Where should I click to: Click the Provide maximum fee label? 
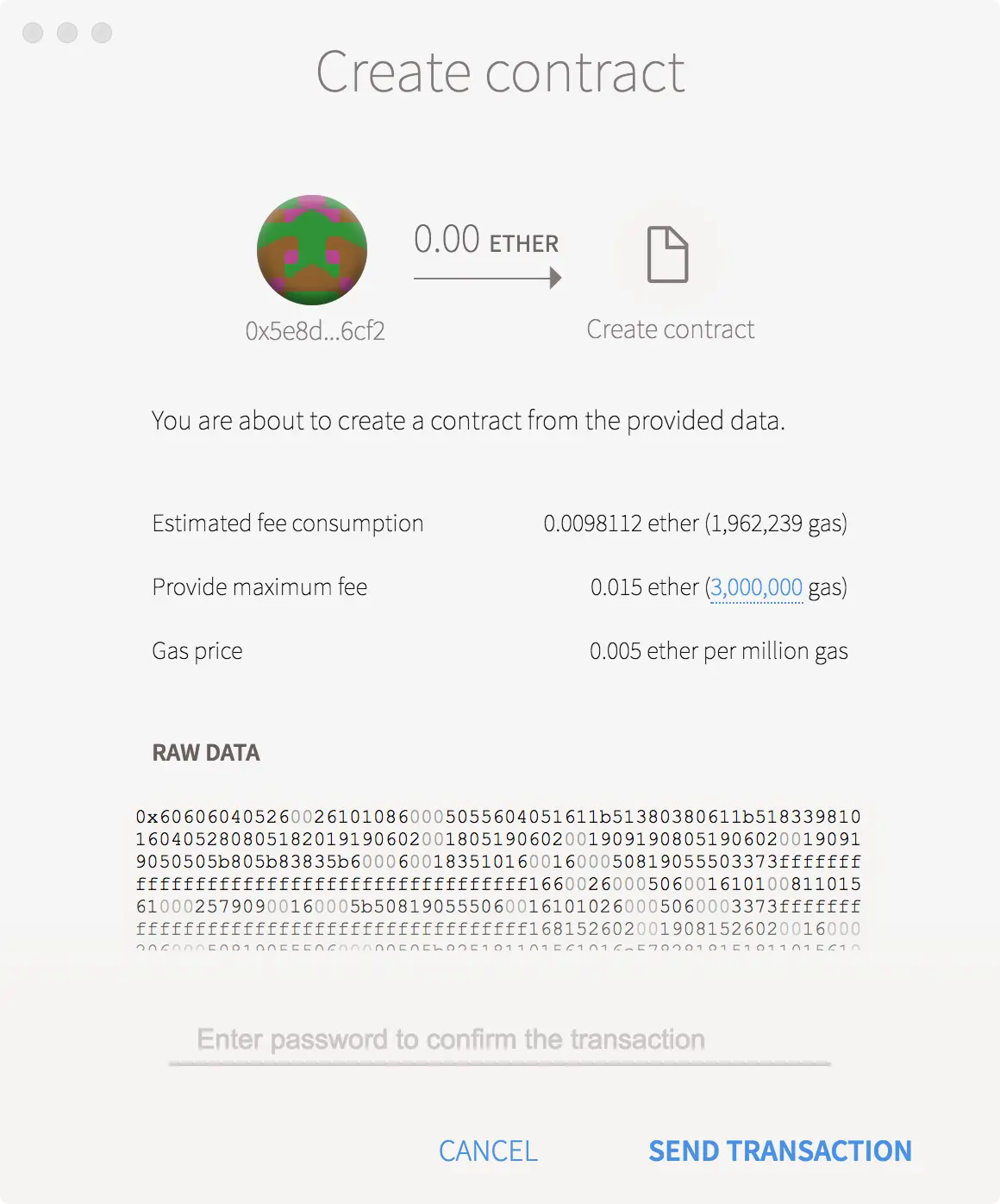[259, 587]
